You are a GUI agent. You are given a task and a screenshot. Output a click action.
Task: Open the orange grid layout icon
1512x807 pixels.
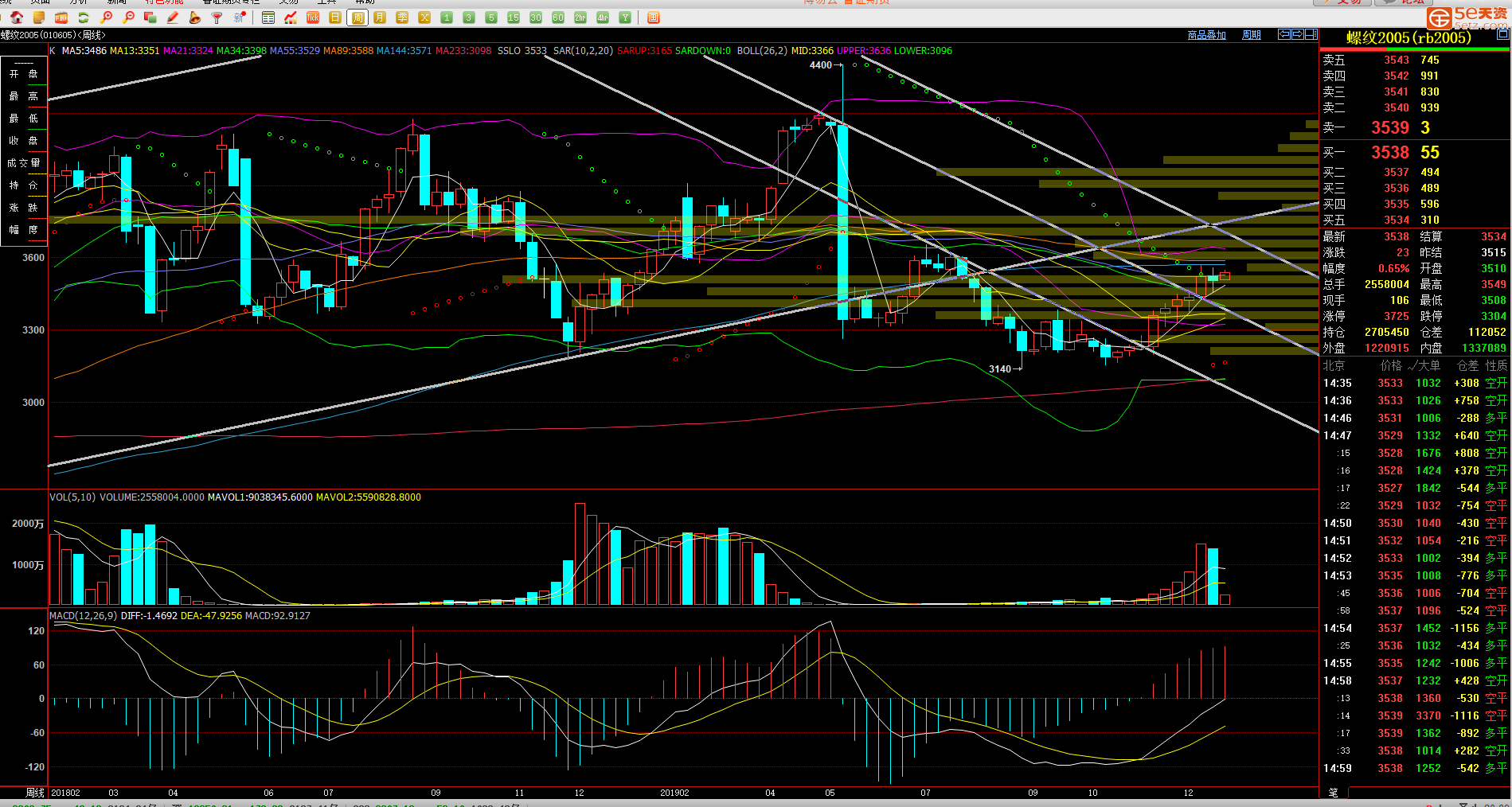tap(653, 18)
